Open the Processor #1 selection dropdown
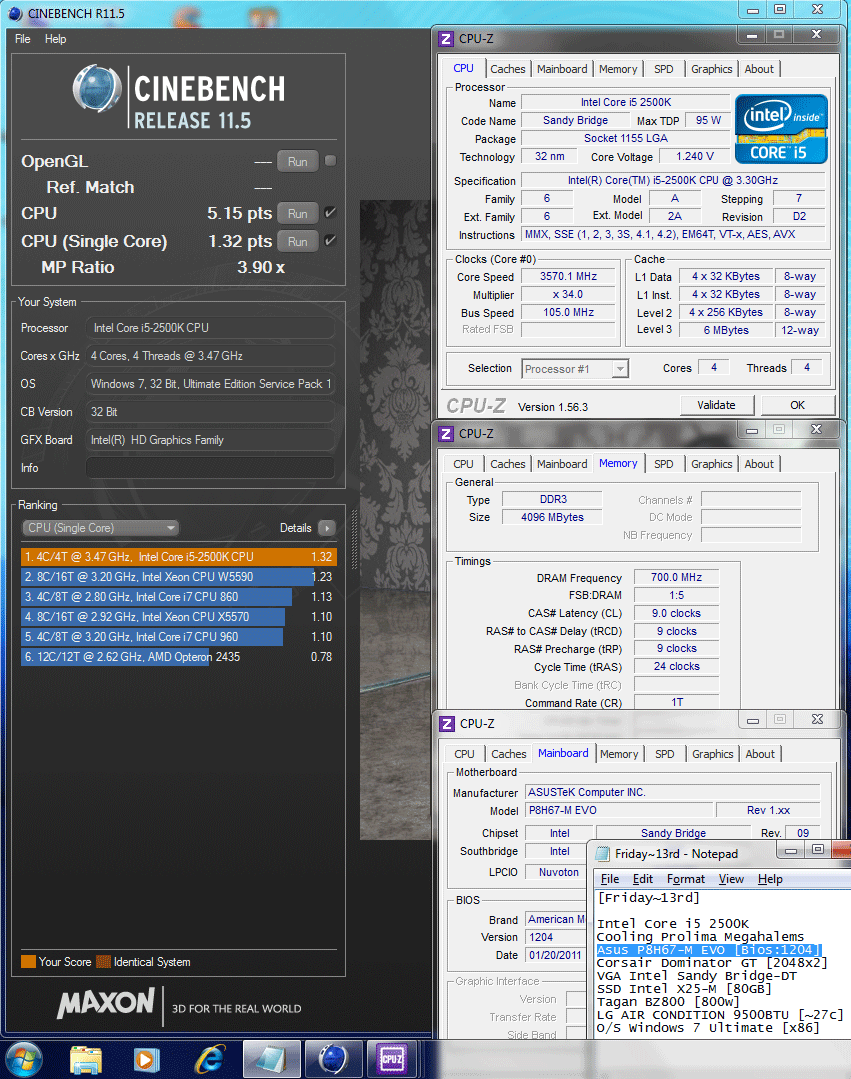The width and height of the screenshot is (851, 1079). (x=574, y=369)
